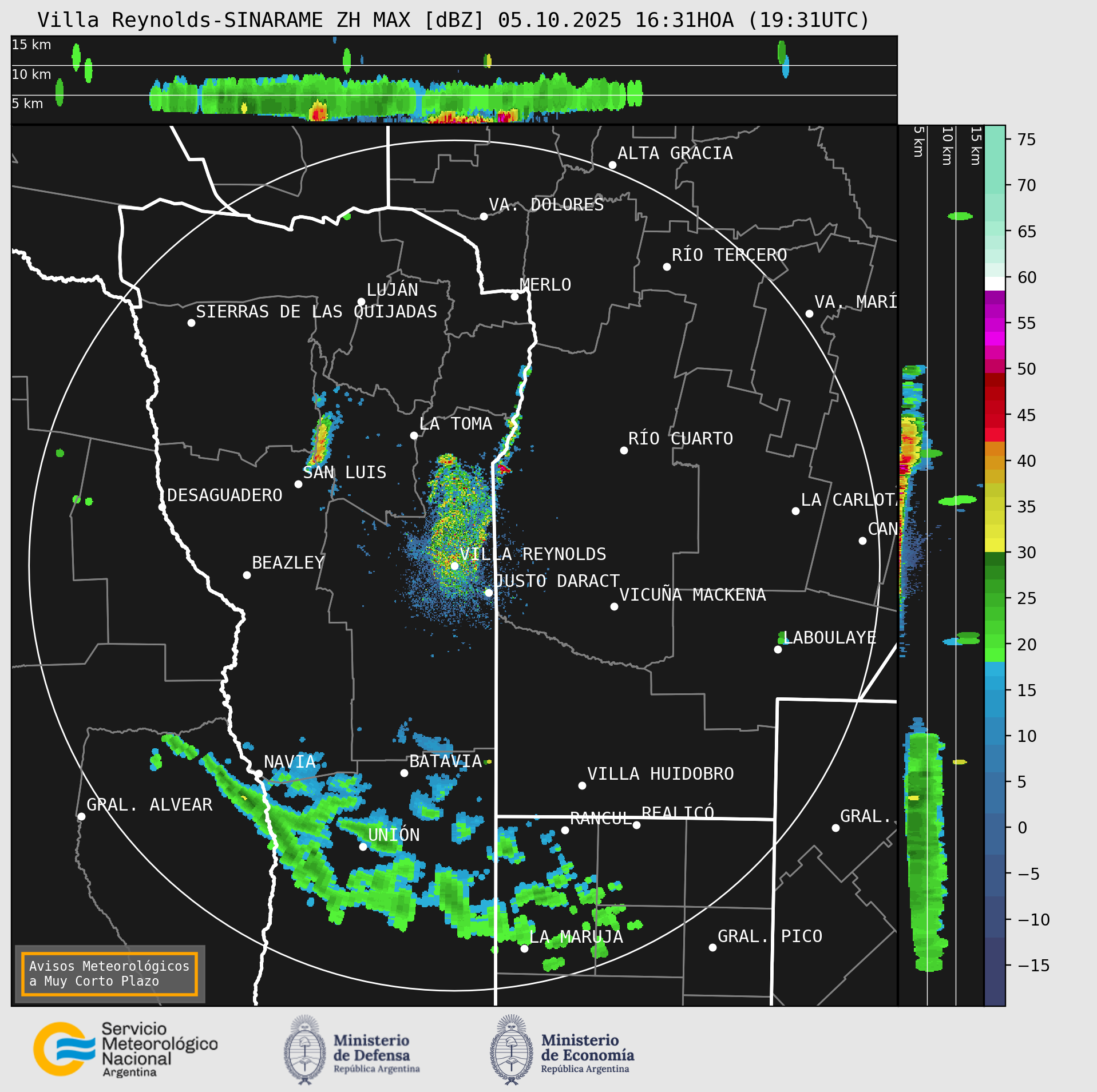Click the Beazley location dot
The height and width of the screenshot is (1092, 1097).
pyautogui.click(x=247, y=575)
